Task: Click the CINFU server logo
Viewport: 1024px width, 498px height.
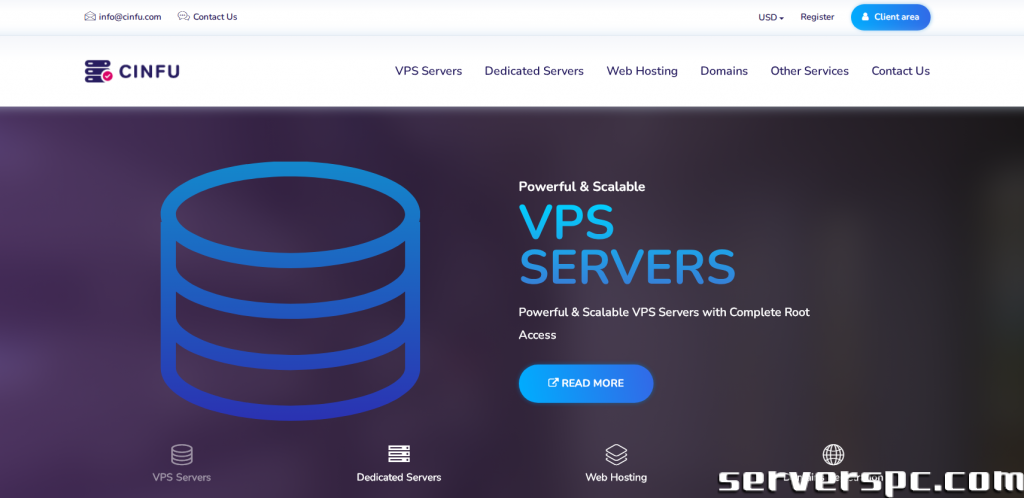Action: point(132,71)
